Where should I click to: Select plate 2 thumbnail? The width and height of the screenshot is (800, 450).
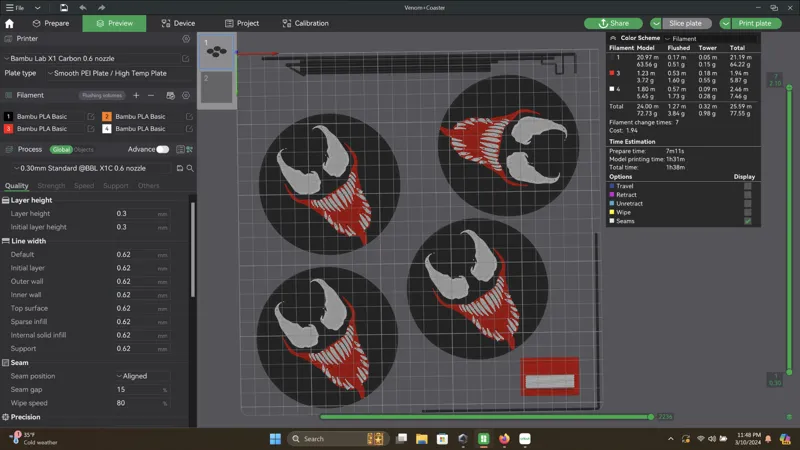(x=217, y=88)
